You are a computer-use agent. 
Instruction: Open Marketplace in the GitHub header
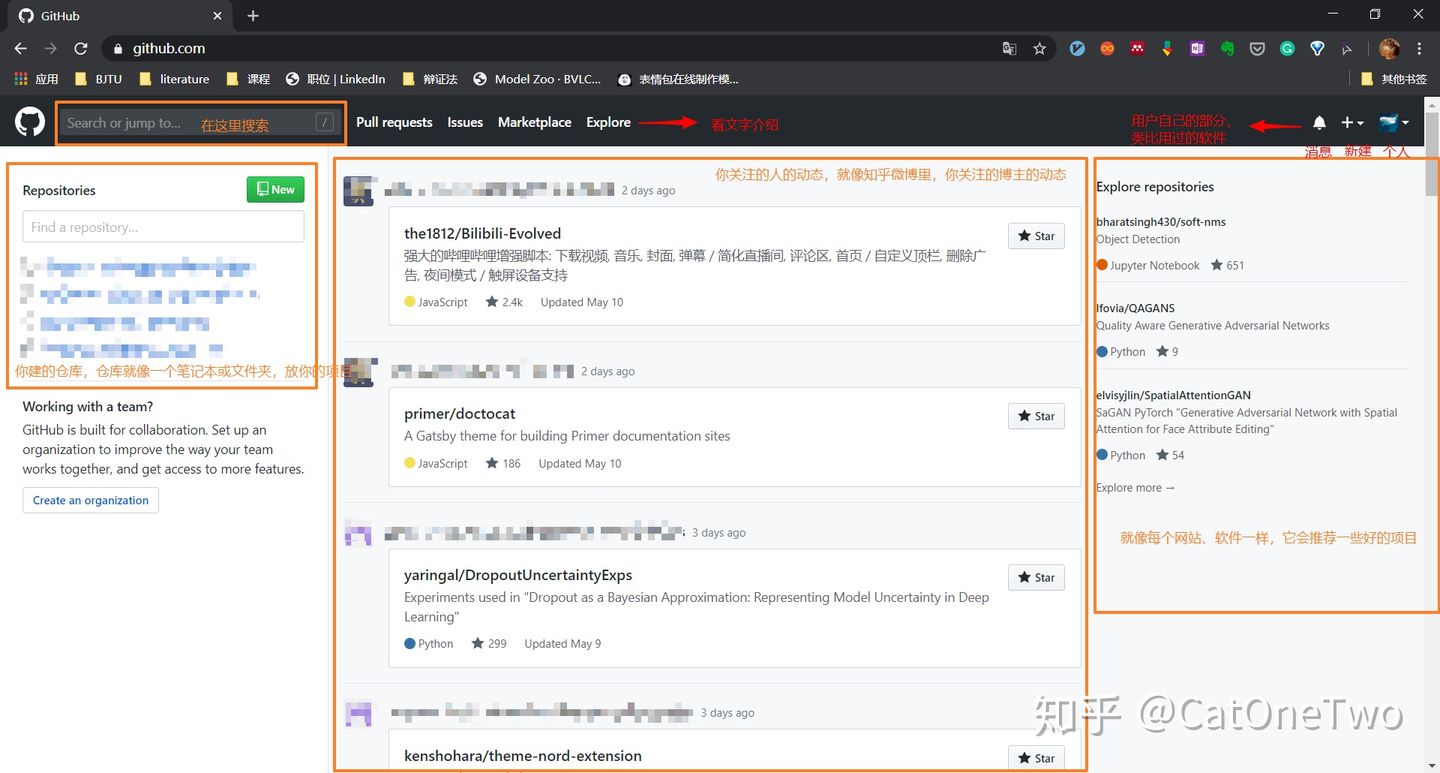(535, 122)
